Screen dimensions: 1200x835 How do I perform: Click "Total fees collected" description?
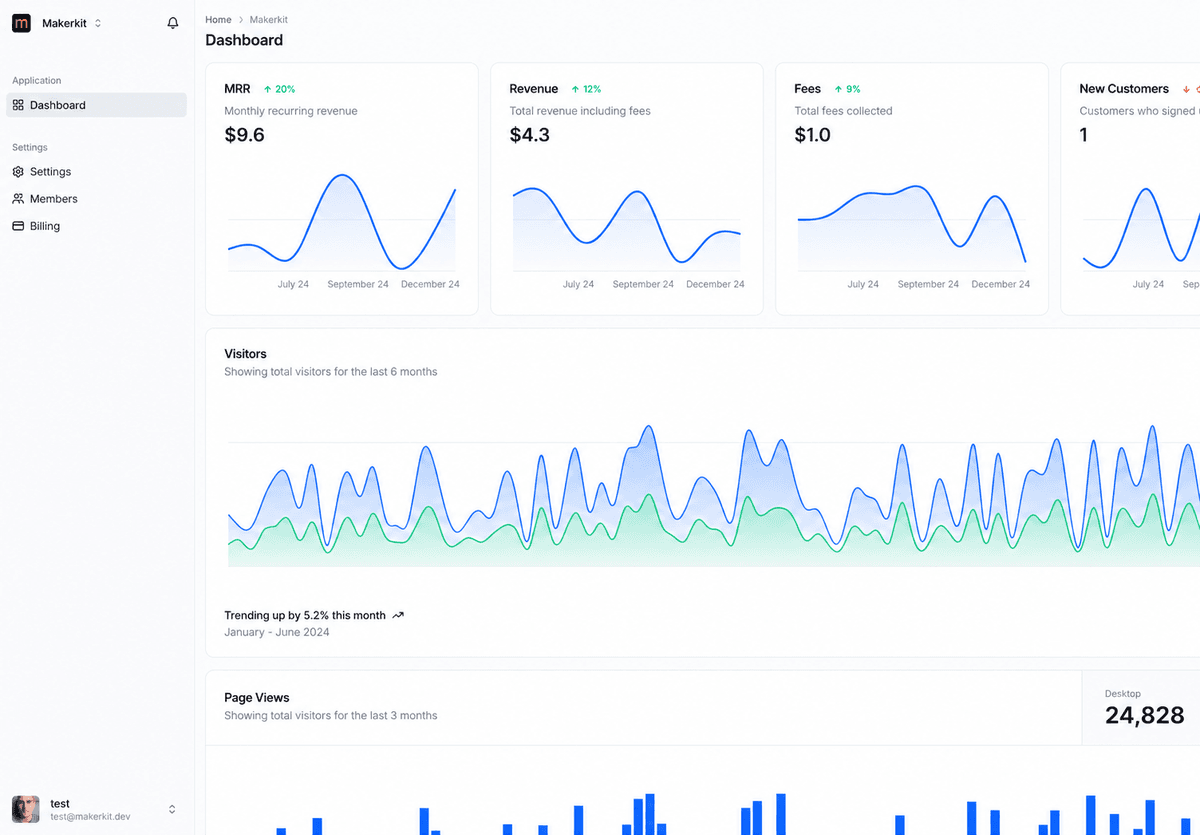pos(843,111)
